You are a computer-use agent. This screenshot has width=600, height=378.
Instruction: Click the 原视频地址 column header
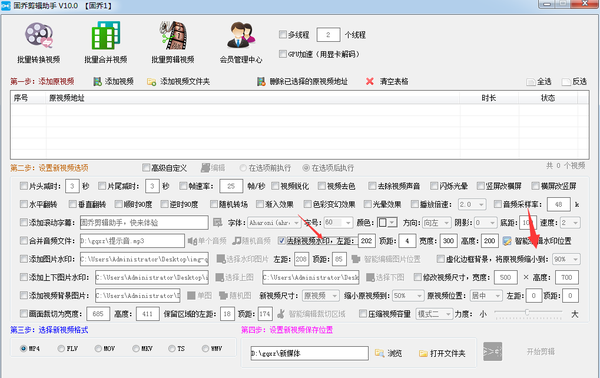tap(253, 98)
